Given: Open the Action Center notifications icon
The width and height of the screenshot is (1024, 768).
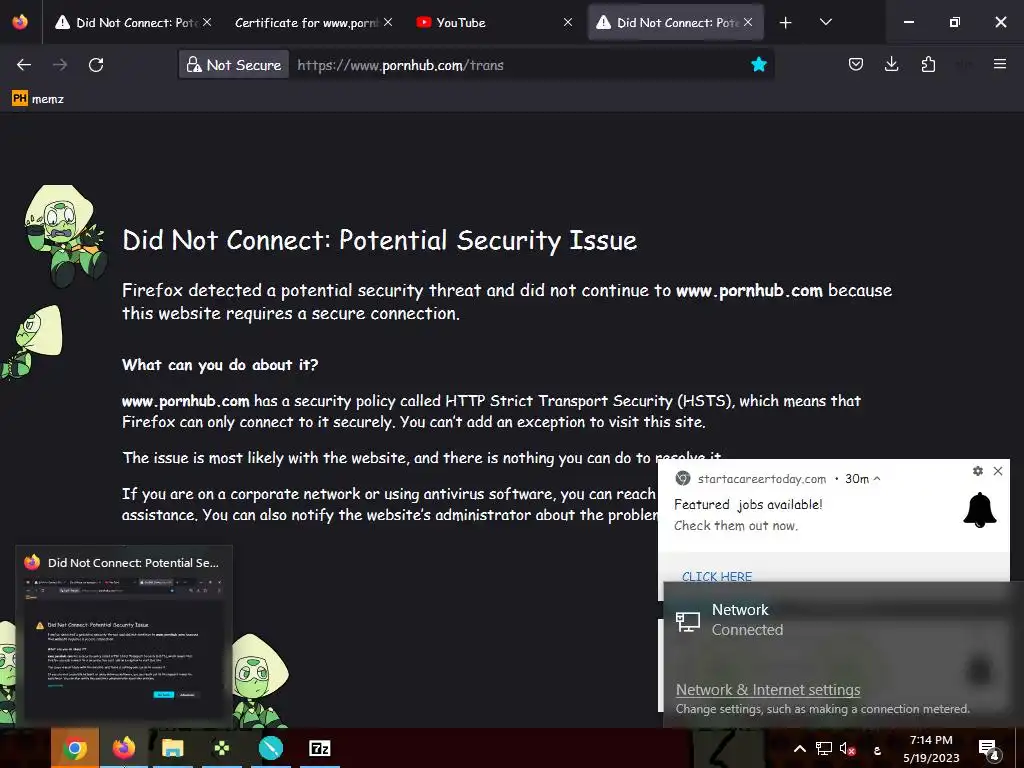Looking at the screenshot, I should click(989, 749).
